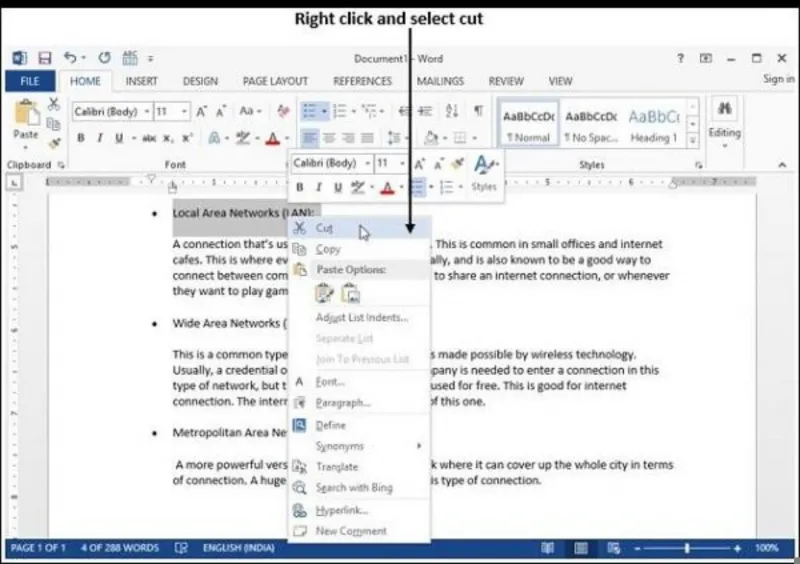Click Web Layout icon in status bar
The width and height of the screenshot is (800, 564).
click(x=613, y=548)
